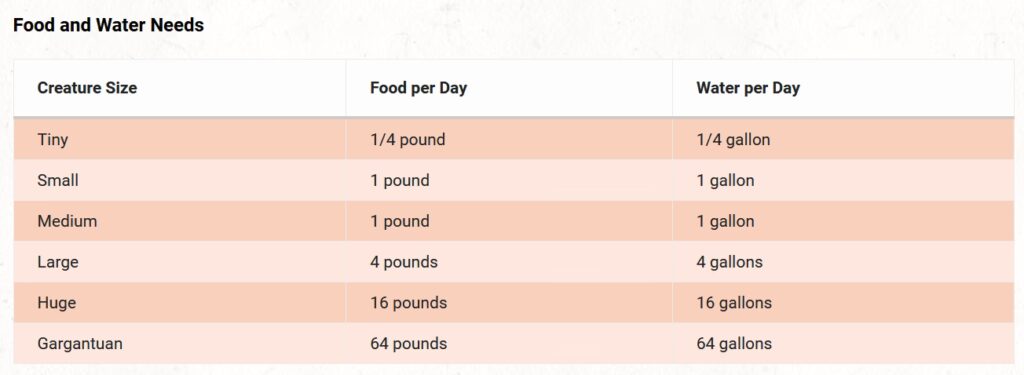Click the 4 gallons water cell
The width and height of the screenshot is (1024, 375).
[843, 262]
